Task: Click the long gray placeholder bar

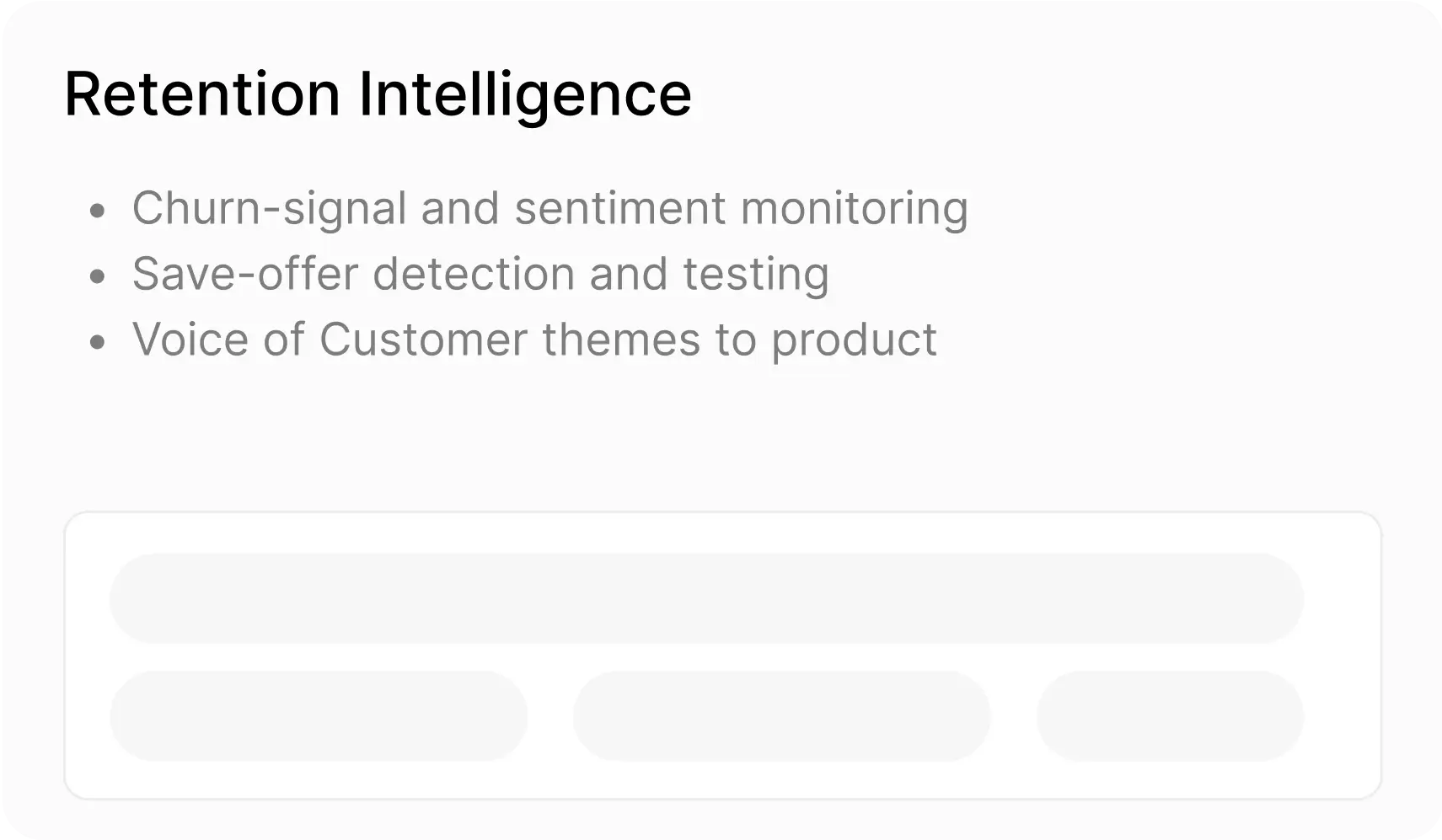Action: [706, 598]
